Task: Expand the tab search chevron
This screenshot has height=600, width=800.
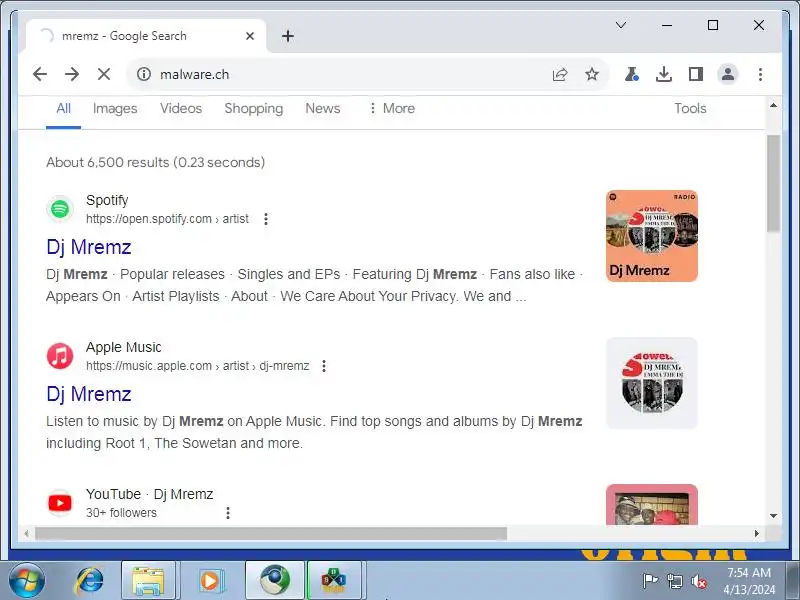Action: coord(621,25)
